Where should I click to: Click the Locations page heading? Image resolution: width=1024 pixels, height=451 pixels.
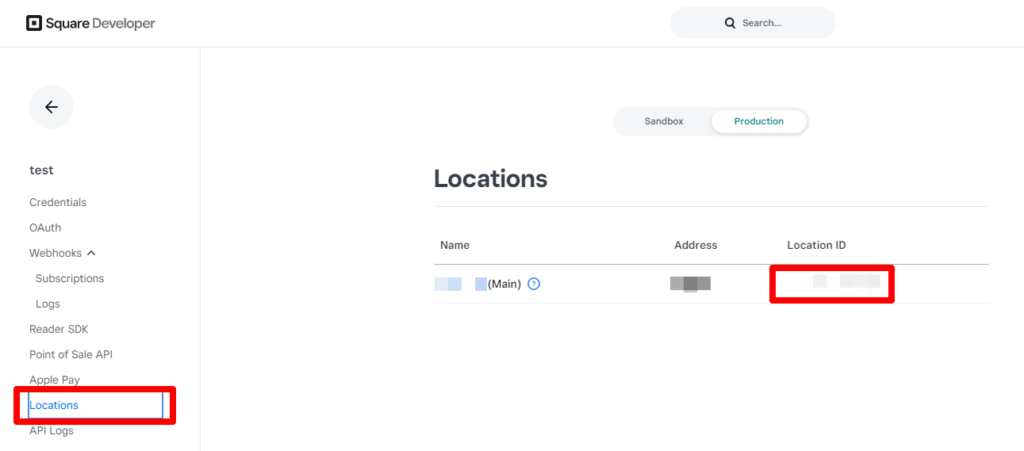[x=490, y=178]
